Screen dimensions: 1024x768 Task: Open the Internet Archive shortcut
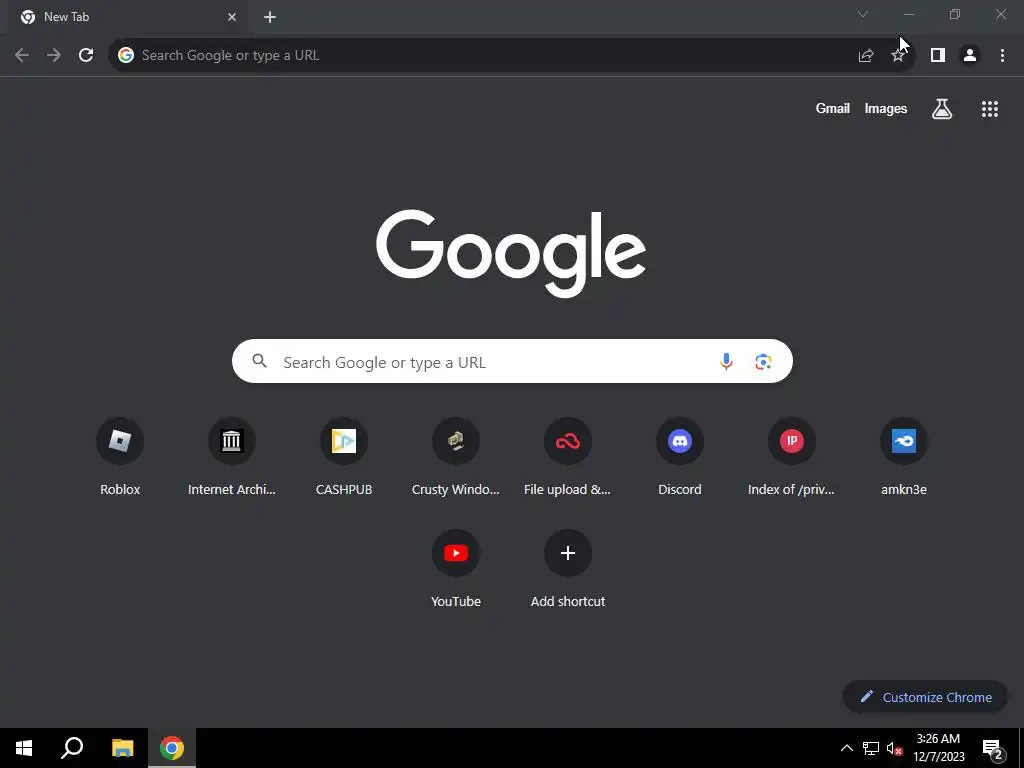pyautogui.click(x=231, y=441)
